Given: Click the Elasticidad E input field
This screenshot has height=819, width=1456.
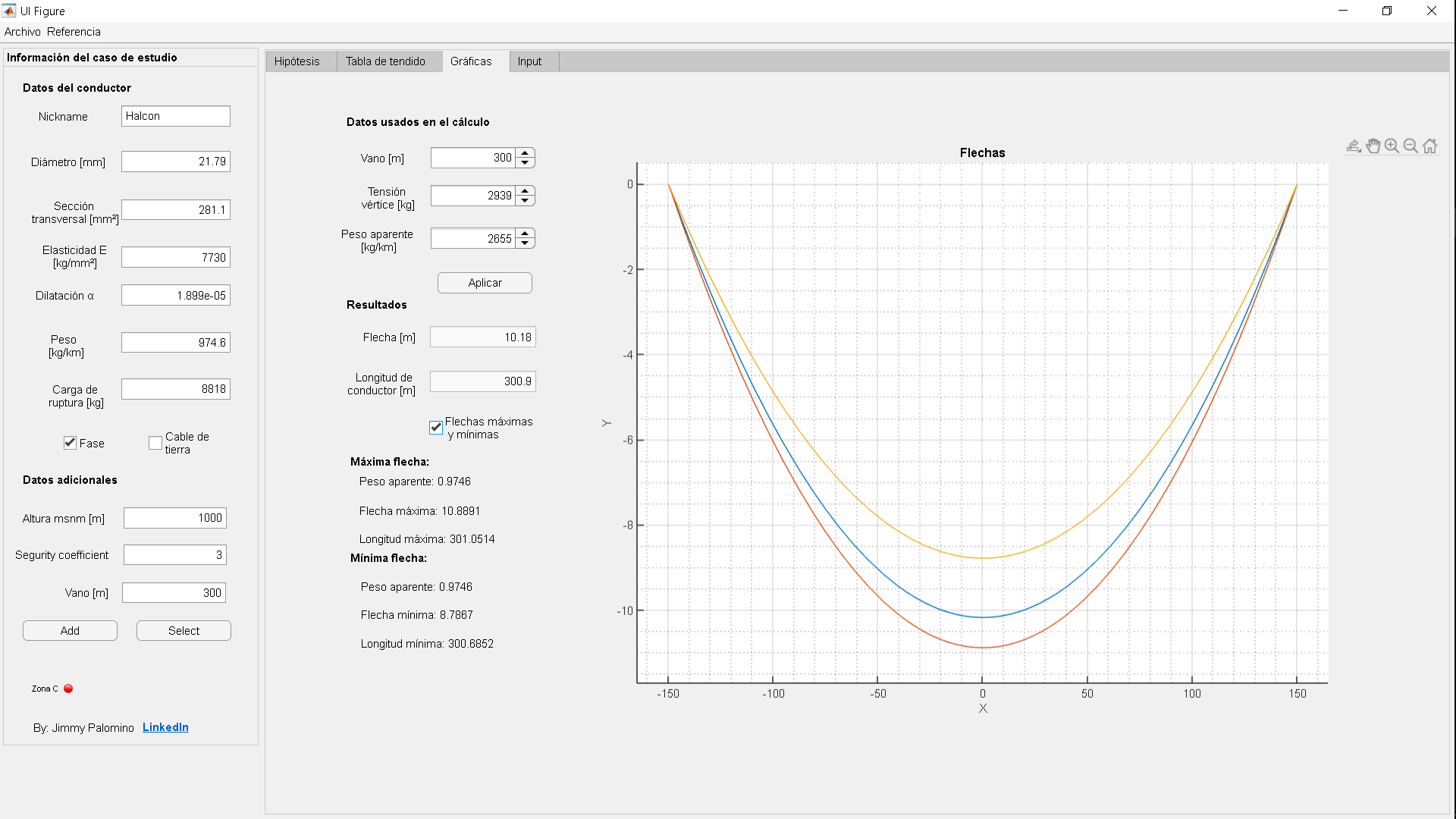Looking at the screenshot, I should [176, 258].
